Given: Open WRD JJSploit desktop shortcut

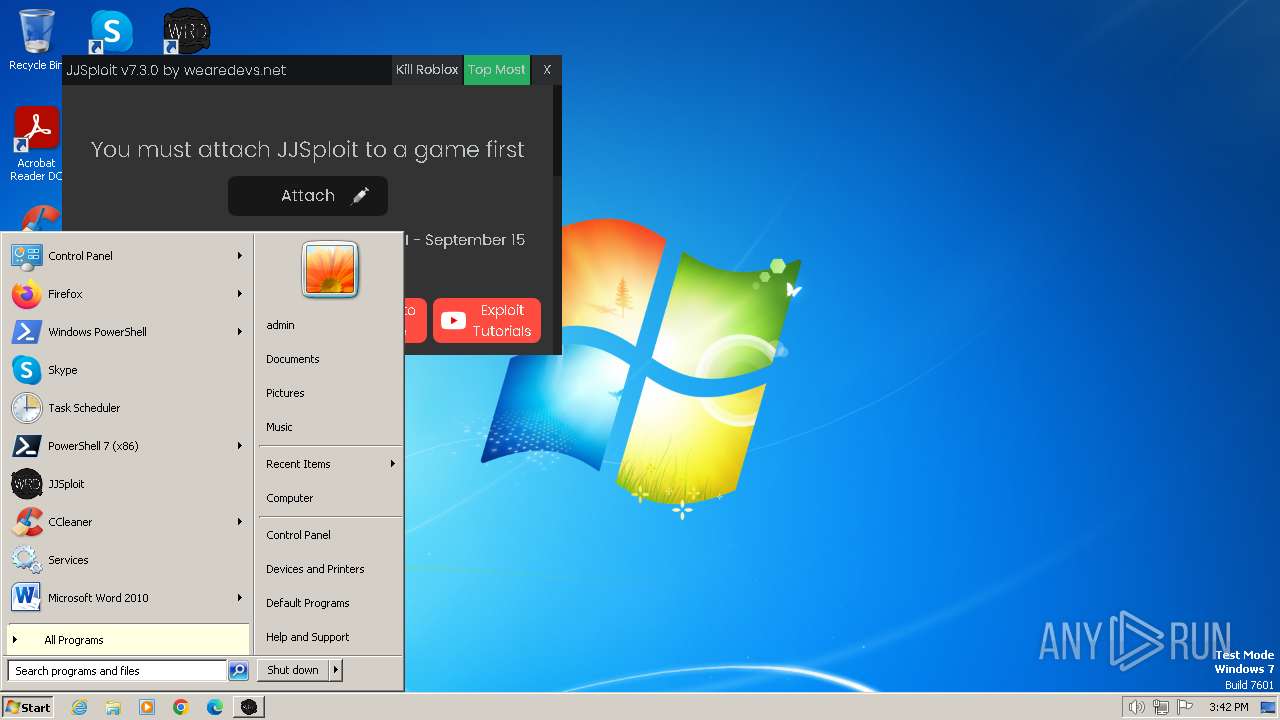Looking at the screenshot, I should pos(186,32).
